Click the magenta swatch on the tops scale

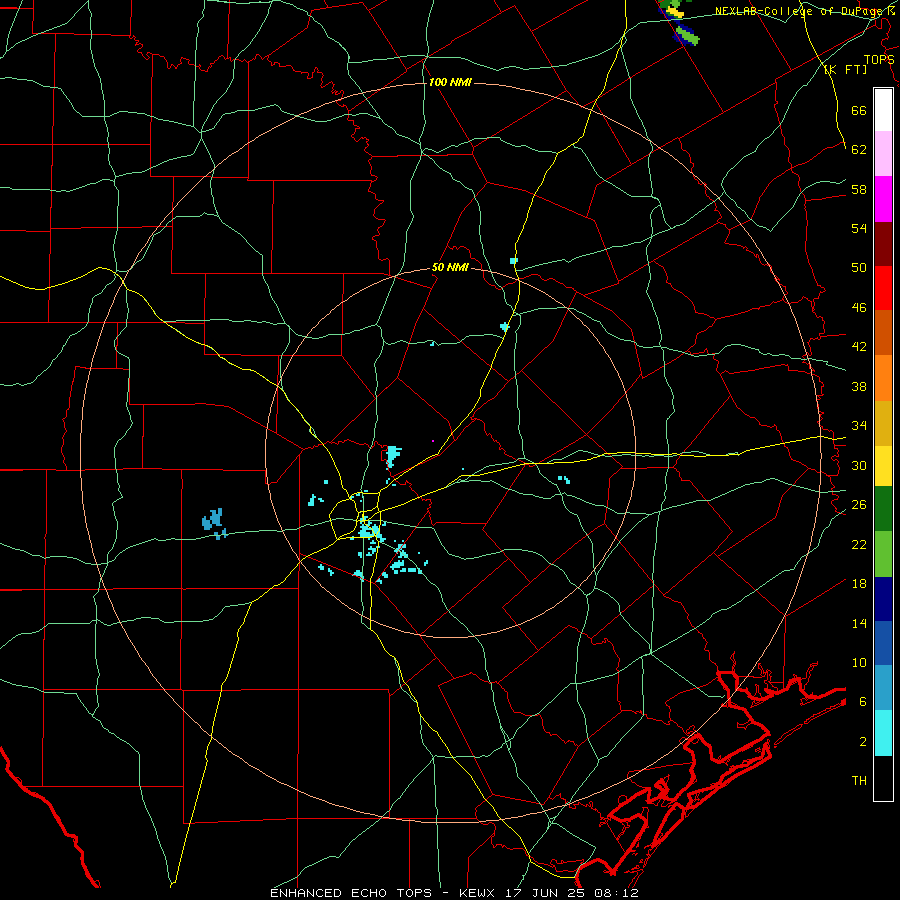[x=883, y=199]
